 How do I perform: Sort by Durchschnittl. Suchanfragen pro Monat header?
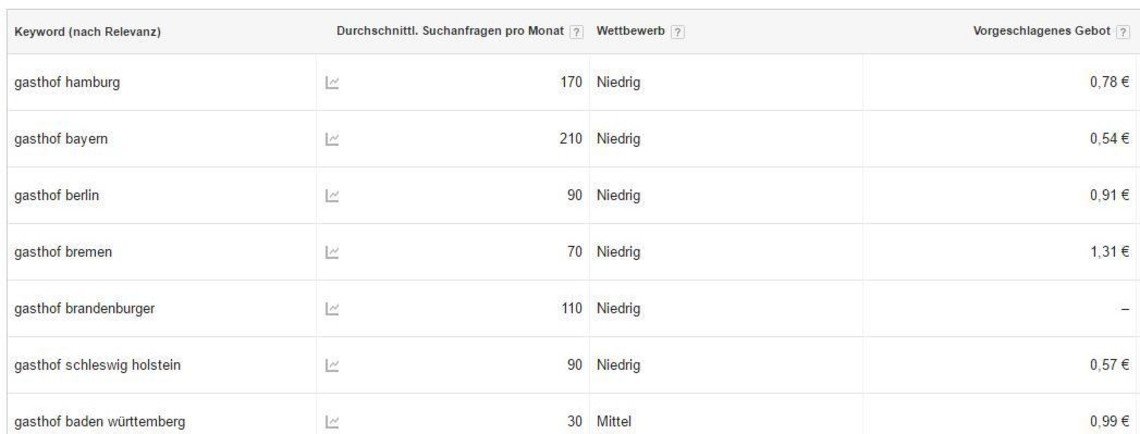coord(450,32)
